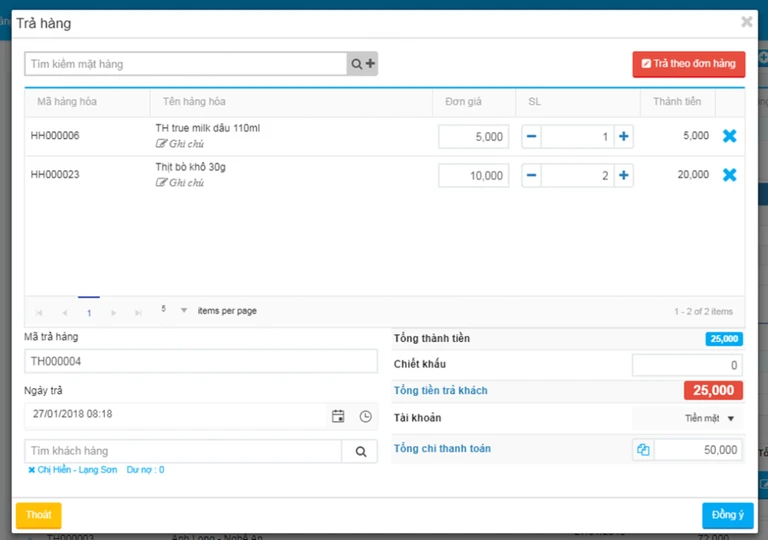
Task: Remove the TH true milk dâu row
Action: (729, 136)
